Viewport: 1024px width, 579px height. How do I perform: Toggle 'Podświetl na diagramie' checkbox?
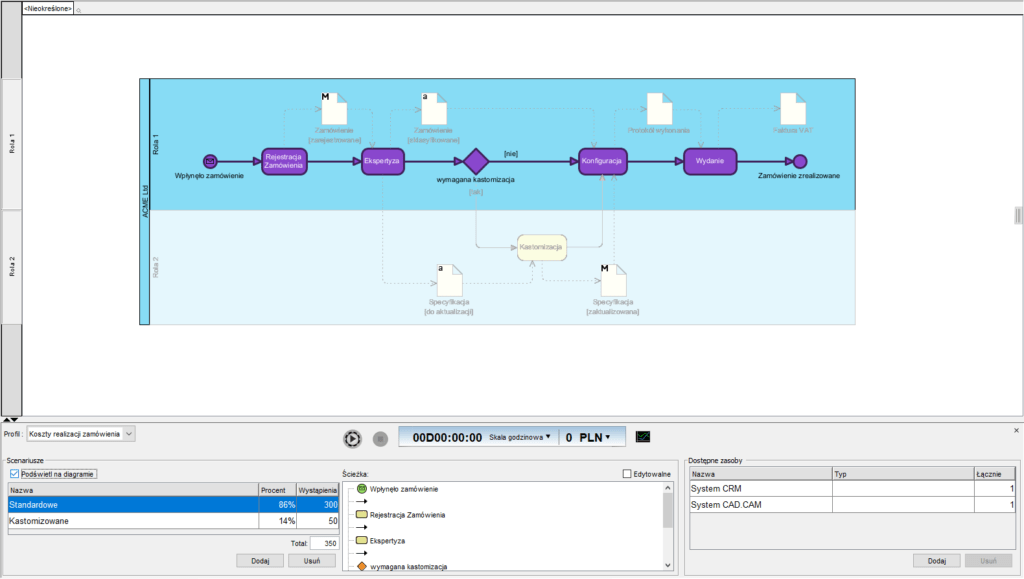(14, 474)
